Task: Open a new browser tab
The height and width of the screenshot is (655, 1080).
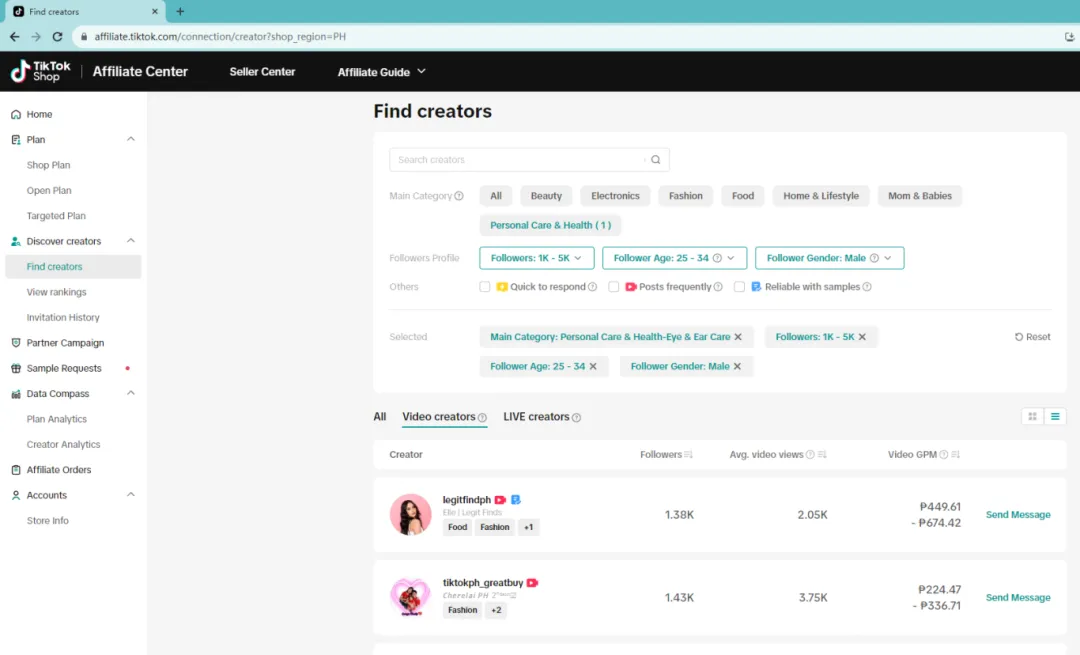Action: 180,11
